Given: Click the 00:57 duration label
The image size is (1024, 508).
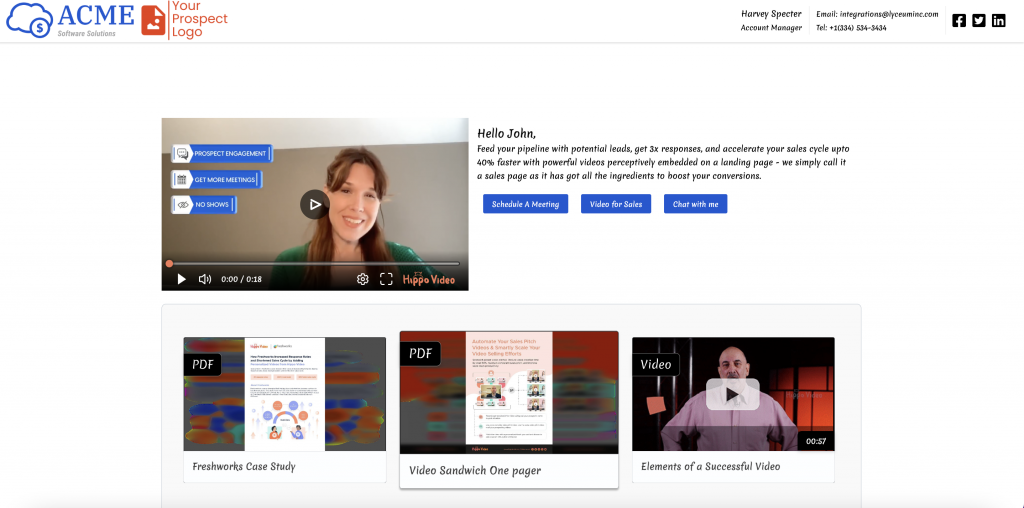Looking at the screenshot, I should click(x=816, y=441).
